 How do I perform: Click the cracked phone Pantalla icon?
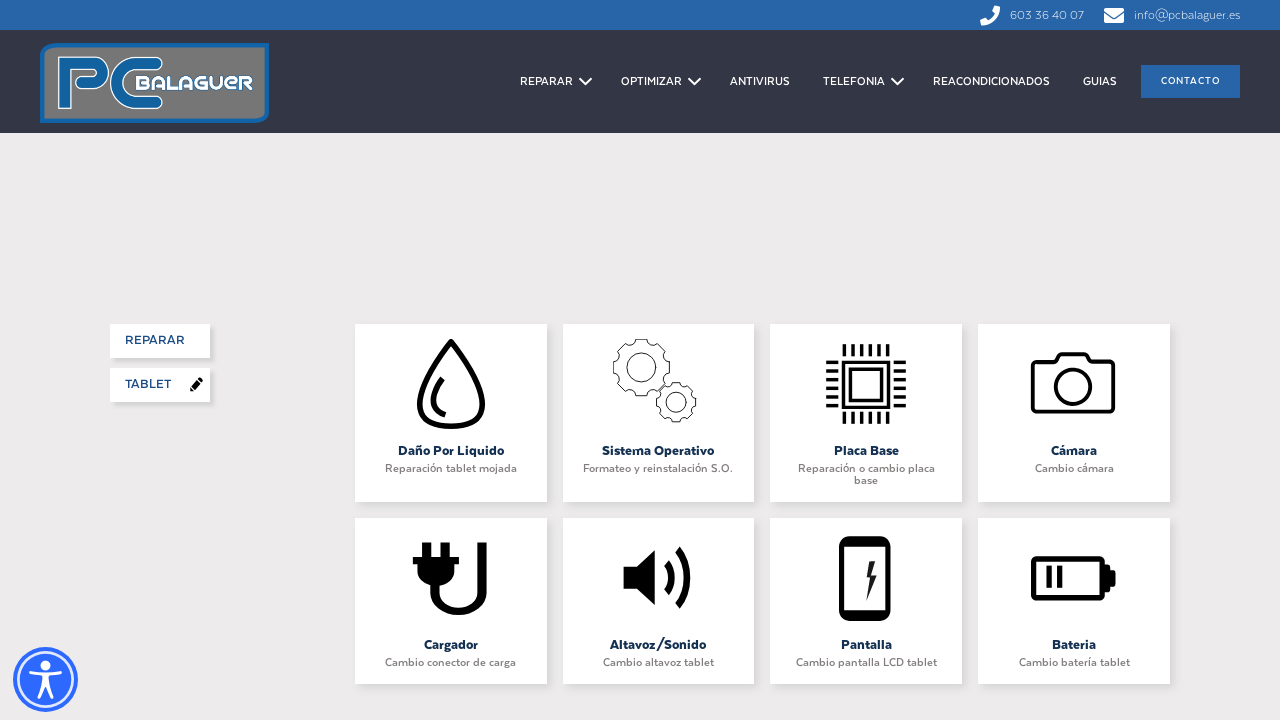coord(865,578)
